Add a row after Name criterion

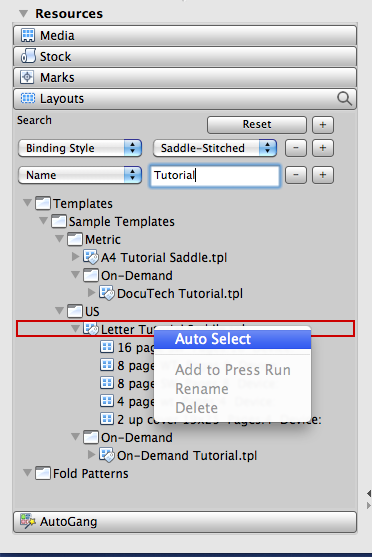click(x=323, y=175)
